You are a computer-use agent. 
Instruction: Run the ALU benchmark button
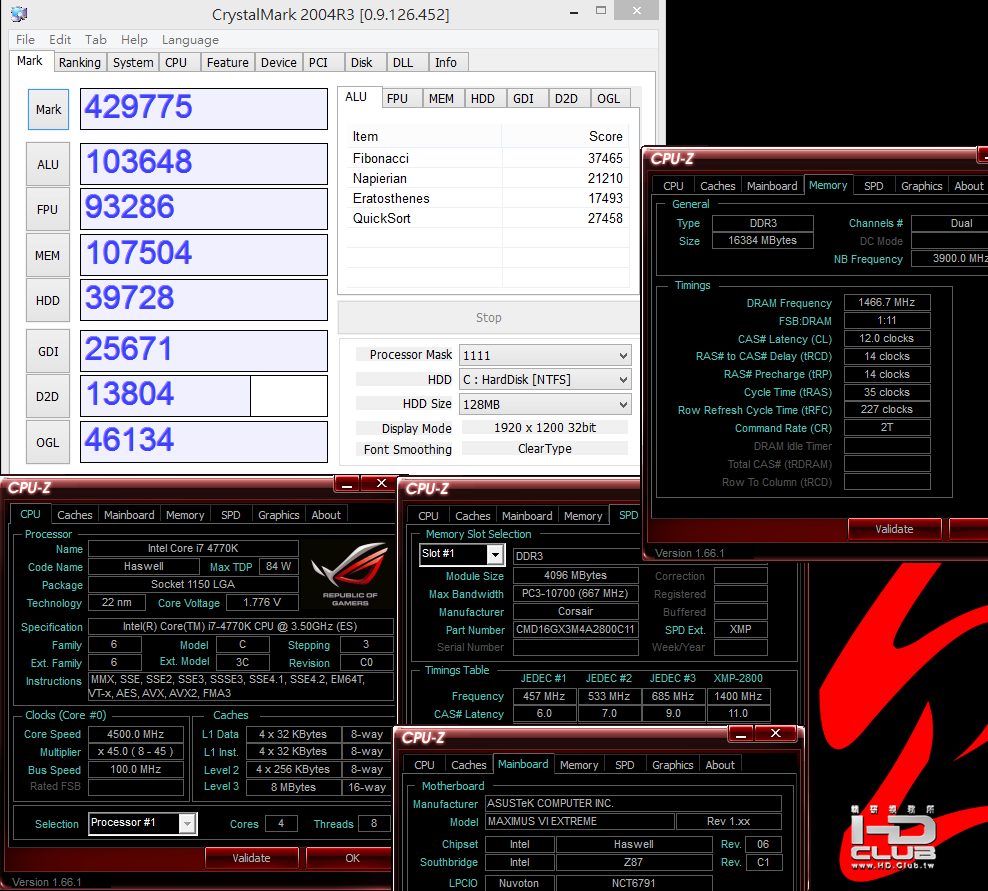point(48,164)
